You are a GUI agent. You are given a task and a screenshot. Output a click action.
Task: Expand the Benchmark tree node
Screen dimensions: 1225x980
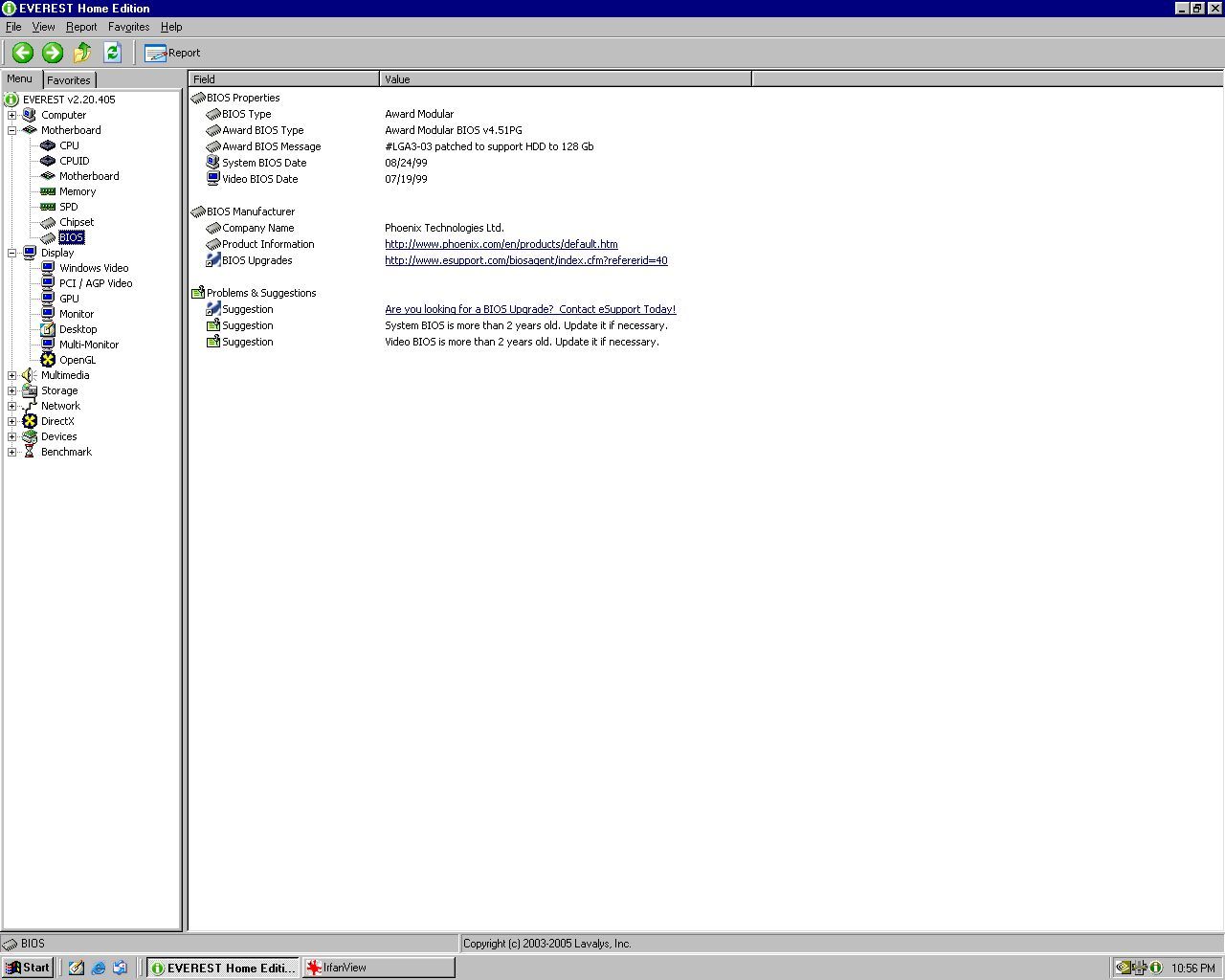pos(11,452)
